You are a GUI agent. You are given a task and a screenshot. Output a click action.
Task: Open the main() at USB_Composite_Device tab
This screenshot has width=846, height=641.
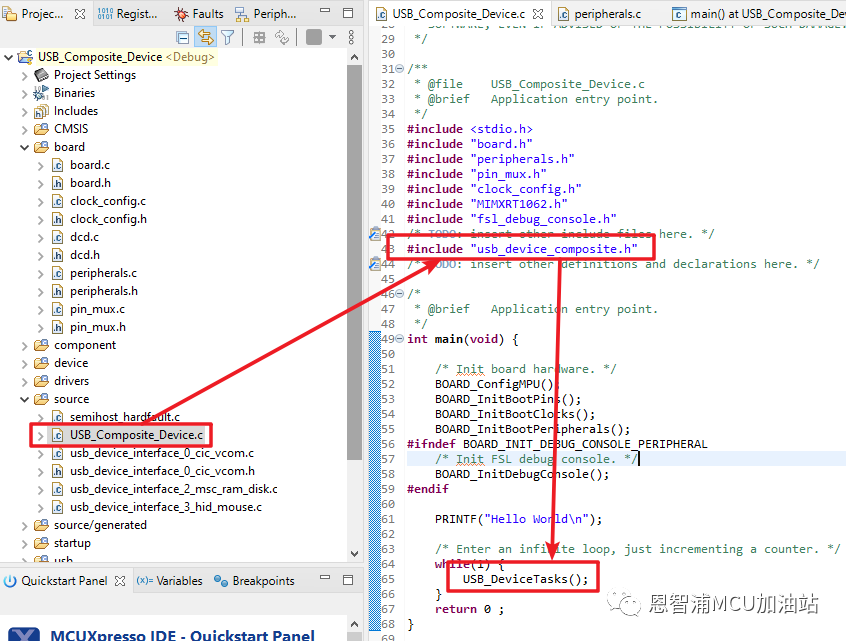758,14
